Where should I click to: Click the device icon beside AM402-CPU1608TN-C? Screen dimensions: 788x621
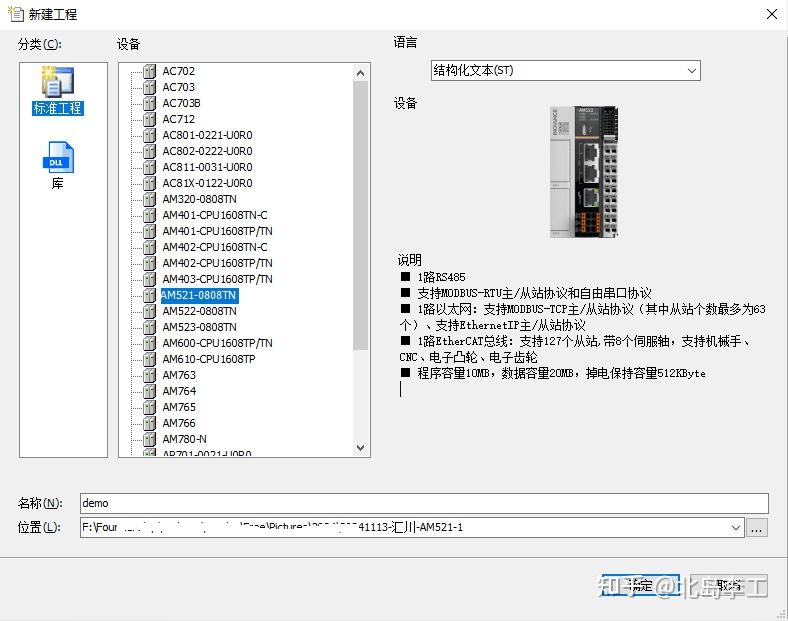149,247
